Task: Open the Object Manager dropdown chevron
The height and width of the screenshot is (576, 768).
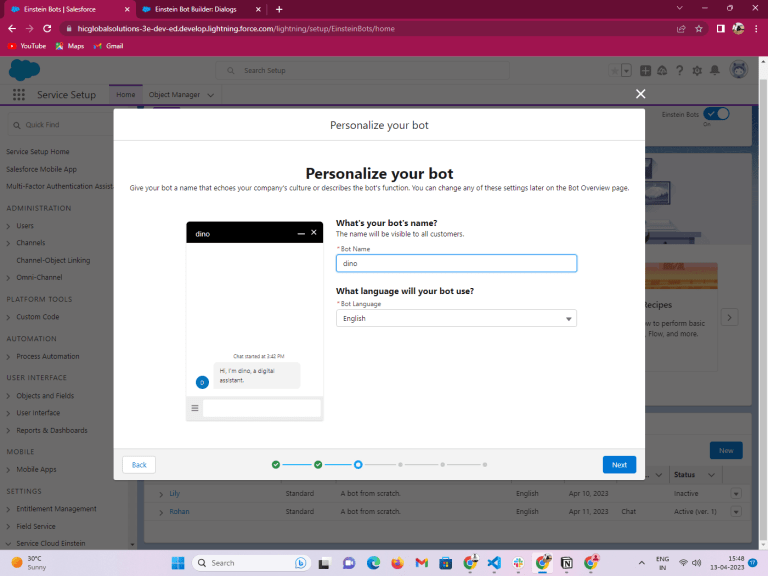Action: click(x=211, y=95)
